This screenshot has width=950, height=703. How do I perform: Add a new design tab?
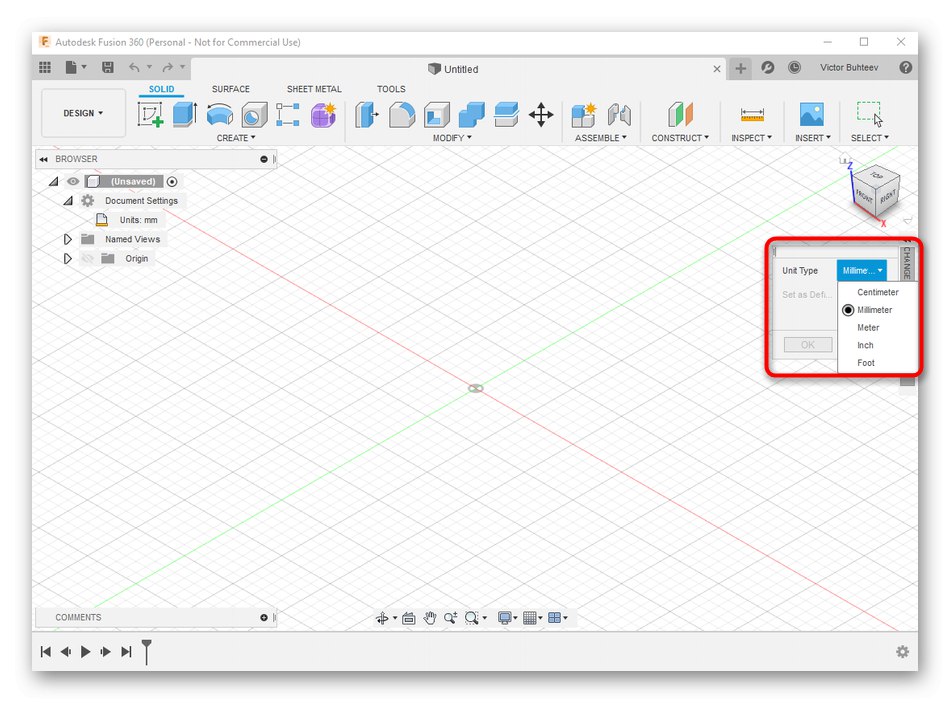pos(740,68)
